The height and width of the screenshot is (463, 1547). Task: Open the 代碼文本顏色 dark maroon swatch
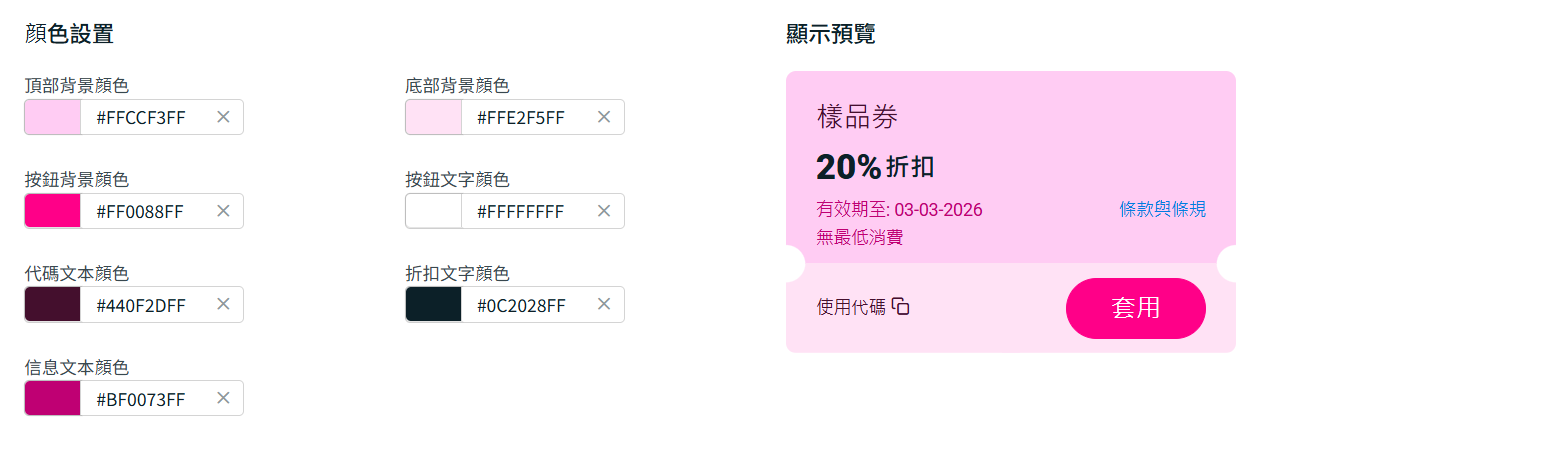click(x=53, y=304)
